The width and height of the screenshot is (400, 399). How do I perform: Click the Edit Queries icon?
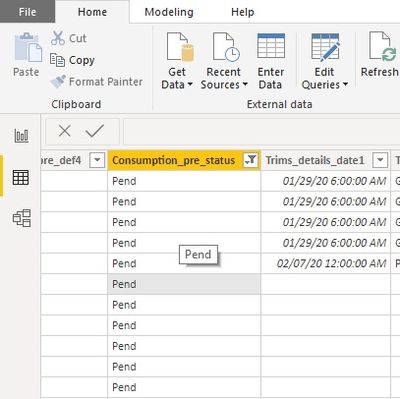pyautogui.click(x=325, y=47)
